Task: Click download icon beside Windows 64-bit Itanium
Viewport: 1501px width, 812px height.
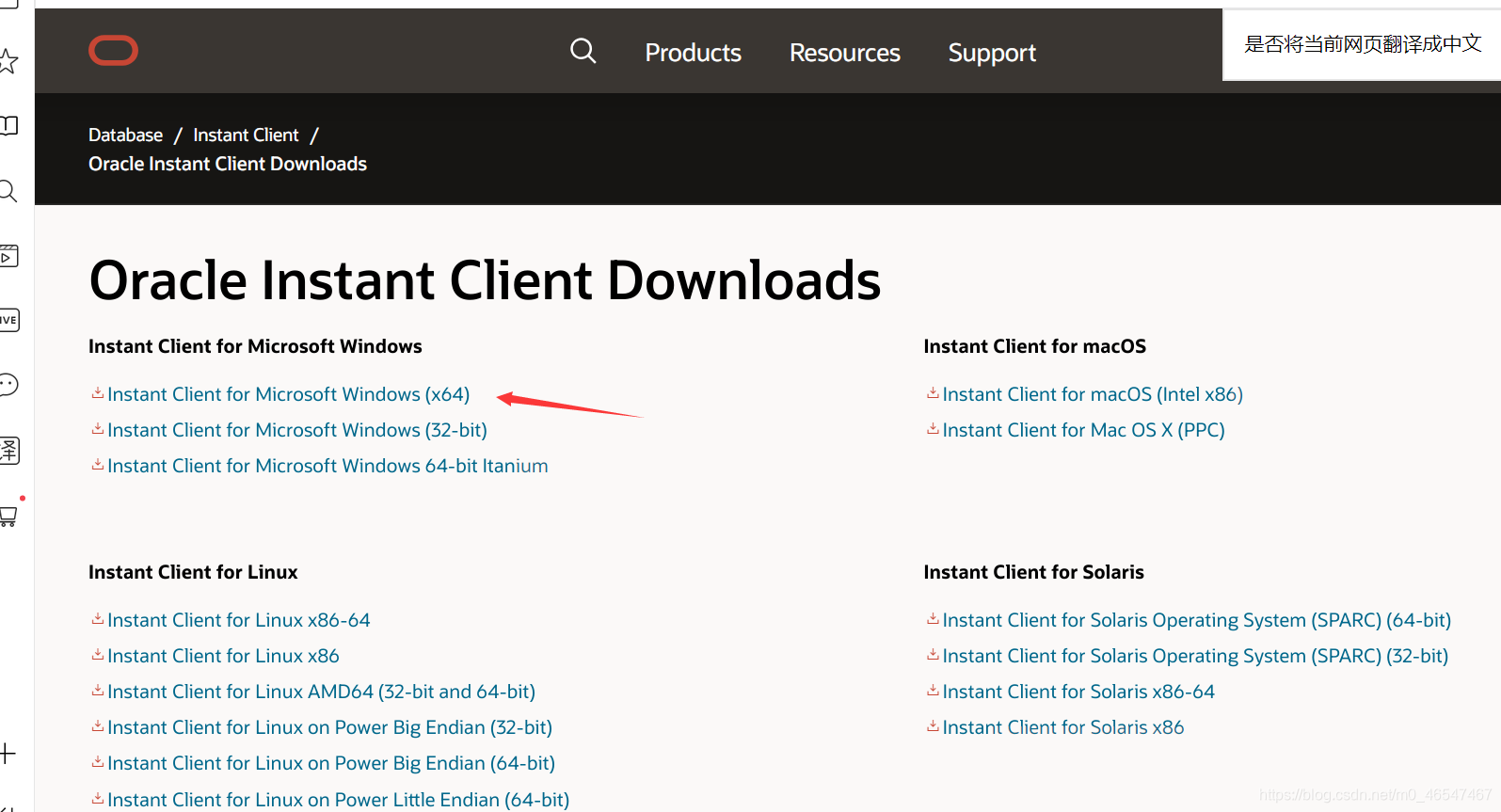Action: click(x=97, y=465)
